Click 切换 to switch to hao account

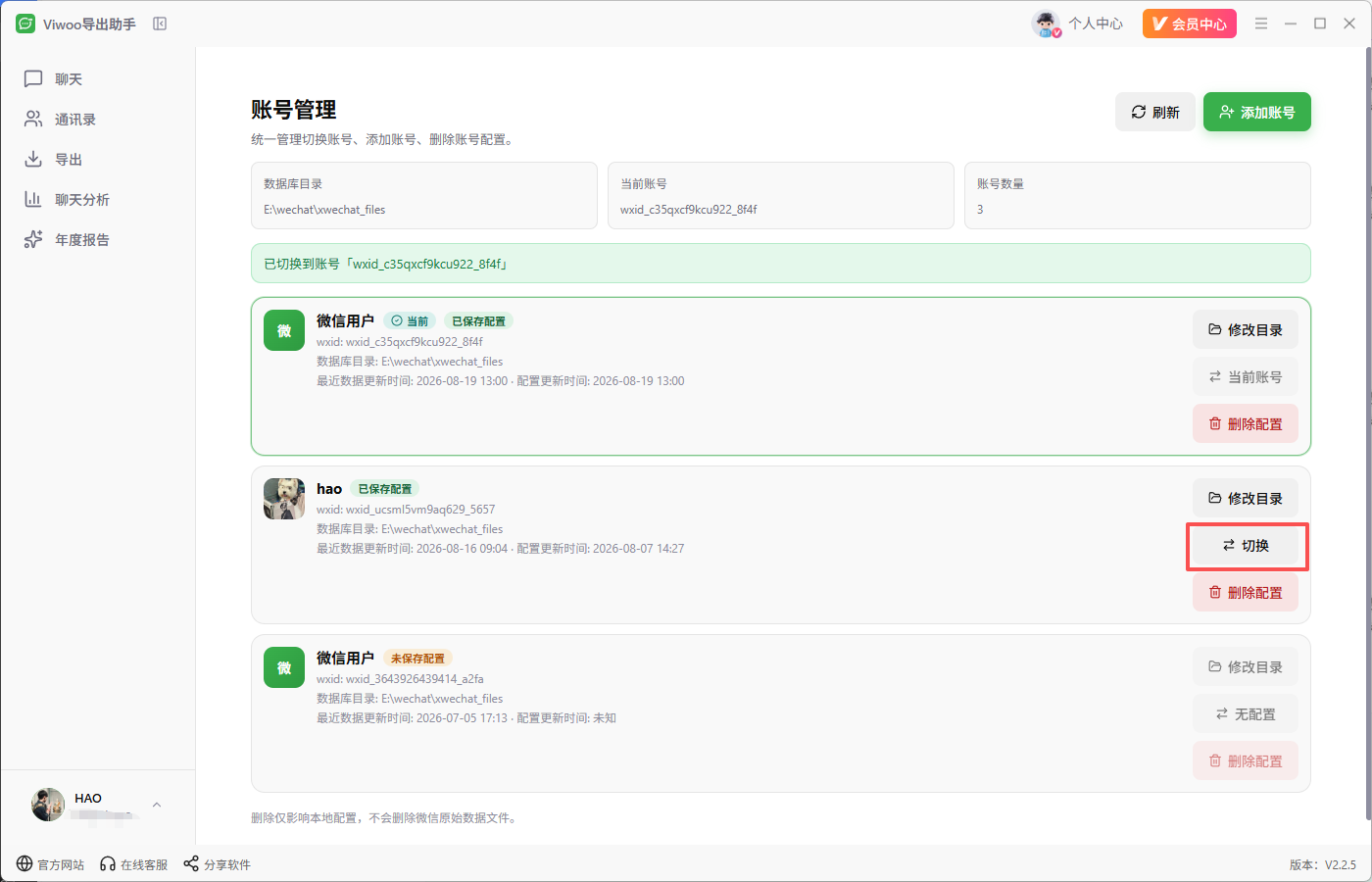1246,546
